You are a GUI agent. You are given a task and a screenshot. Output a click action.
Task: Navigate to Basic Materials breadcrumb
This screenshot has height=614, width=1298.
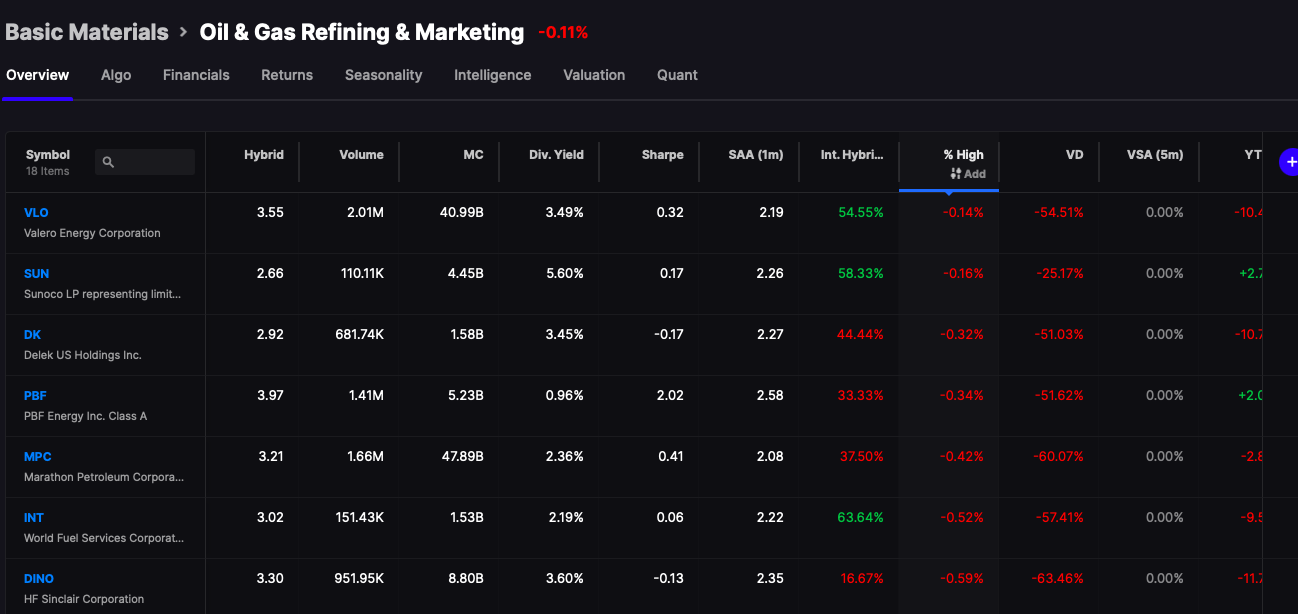[x=87, y=32]
